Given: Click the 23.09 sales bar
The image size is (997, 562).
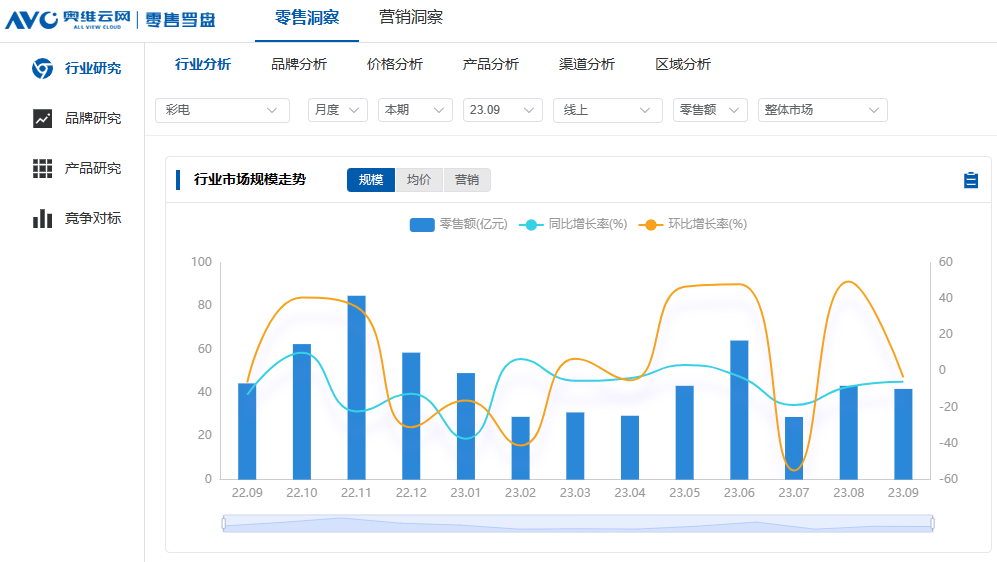Looking at the screenshot, I should pyautogui.click(x=904, y=434).
